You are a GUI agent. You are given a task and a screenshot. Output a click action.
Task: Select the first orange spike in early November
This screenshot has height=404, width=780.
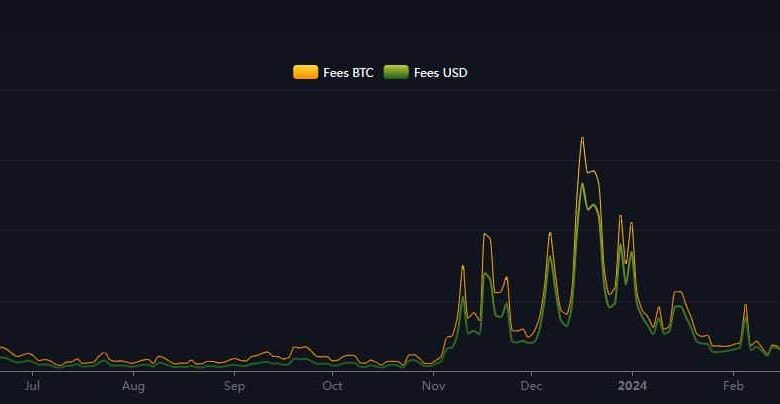[463, 266]
